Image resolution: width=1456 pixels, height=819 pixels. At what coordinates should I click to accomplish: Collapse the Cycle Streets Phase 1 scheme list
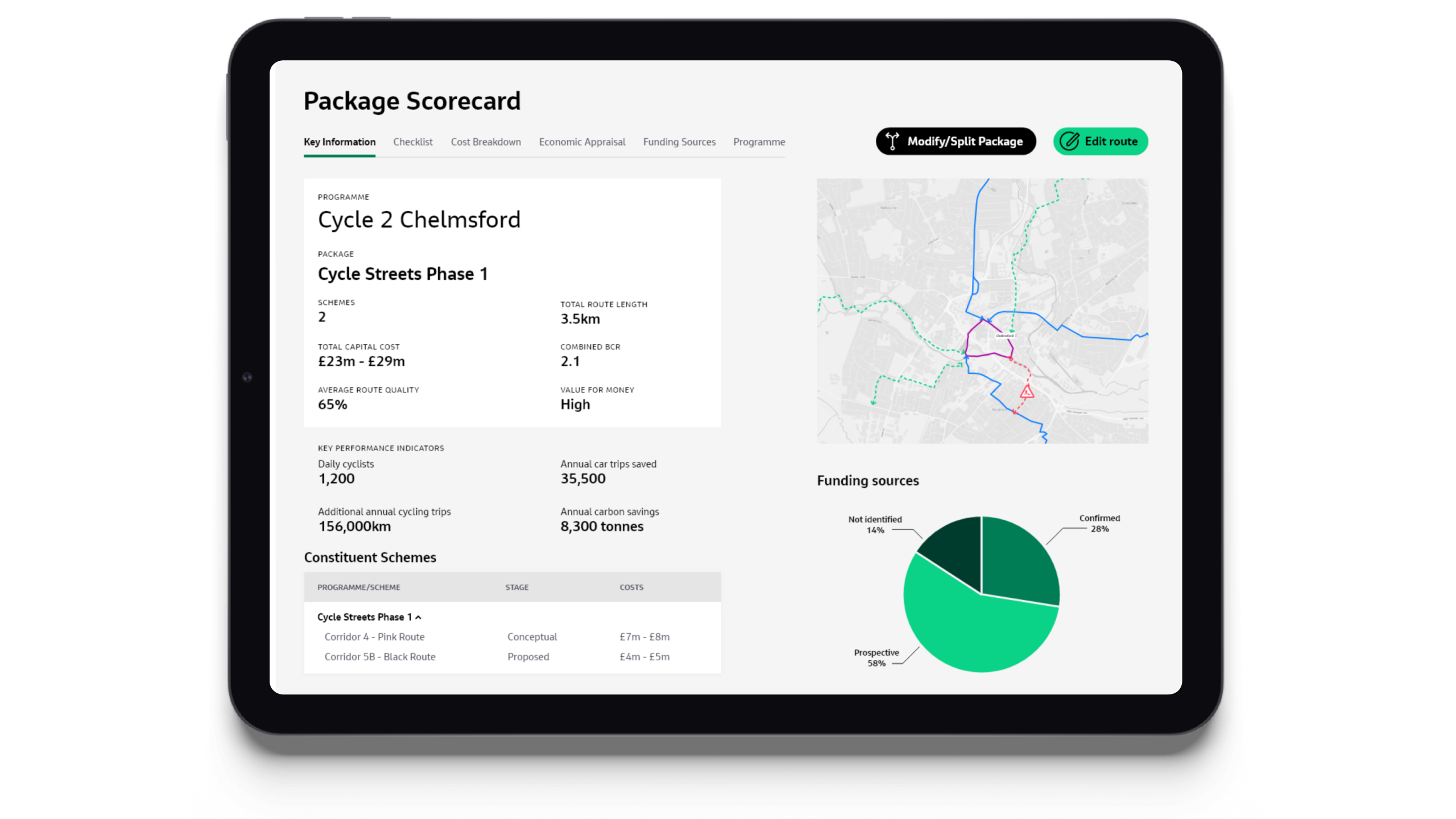(419, 617)
